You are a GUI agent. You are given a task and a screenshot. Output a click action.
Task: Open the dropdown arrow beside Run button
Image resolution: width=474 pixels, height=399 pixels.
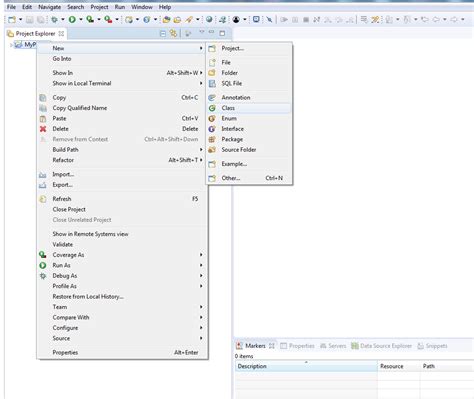click(80, 20)
